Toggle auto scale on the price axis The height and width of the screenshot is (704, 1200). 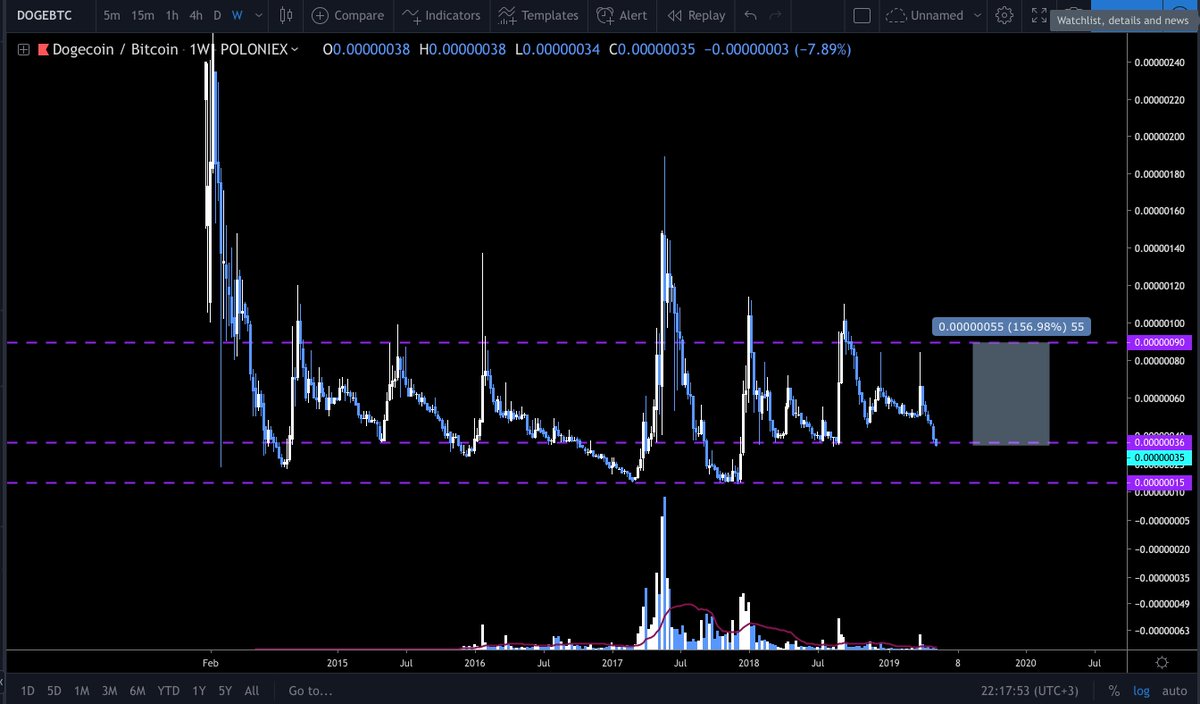point(1174,690)
